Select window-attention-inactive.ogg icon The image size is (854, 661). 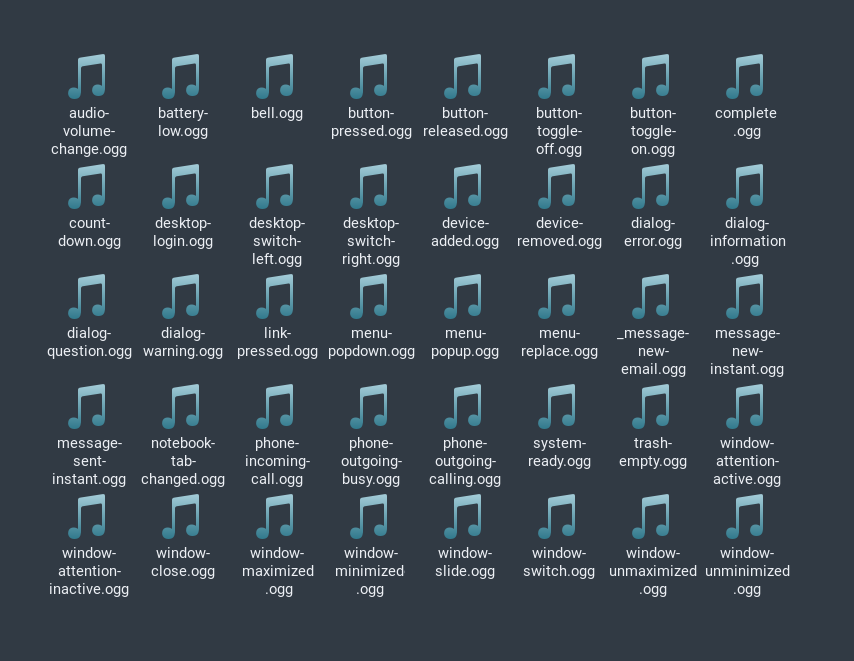tap(87, 516)
